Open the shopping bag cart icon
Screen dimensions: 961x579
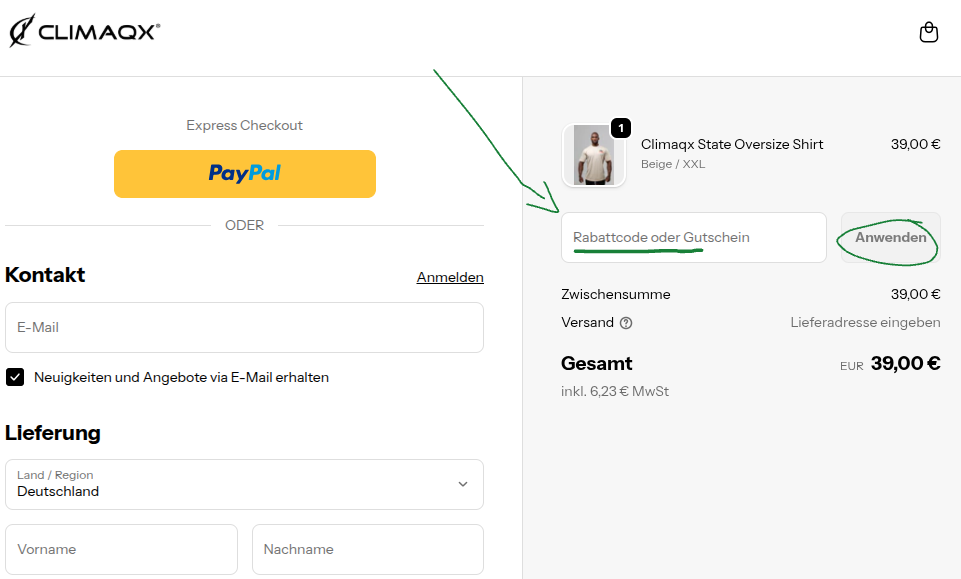[x=928, y=33]
